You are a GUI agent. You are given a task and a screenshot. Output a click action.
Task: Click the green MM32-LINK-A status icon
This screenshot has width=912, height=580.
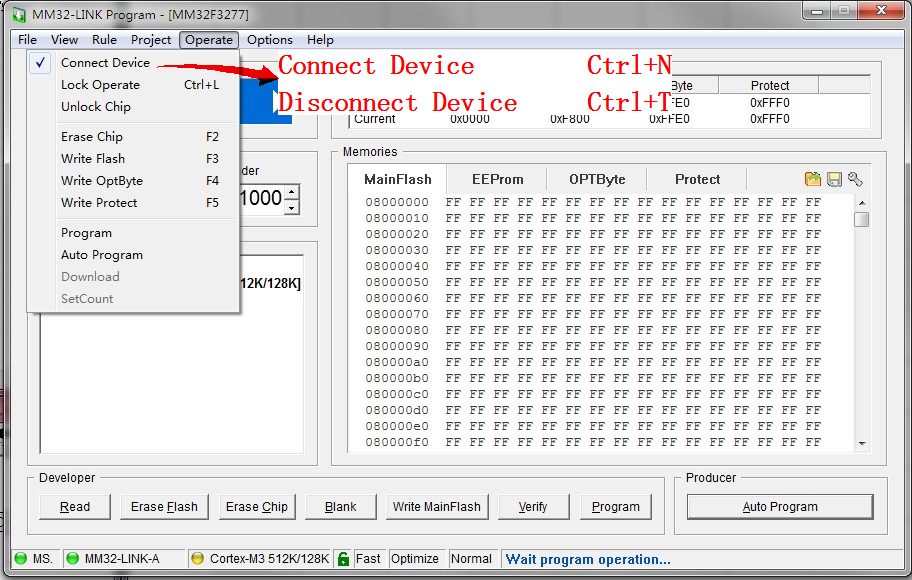point(70,559)
